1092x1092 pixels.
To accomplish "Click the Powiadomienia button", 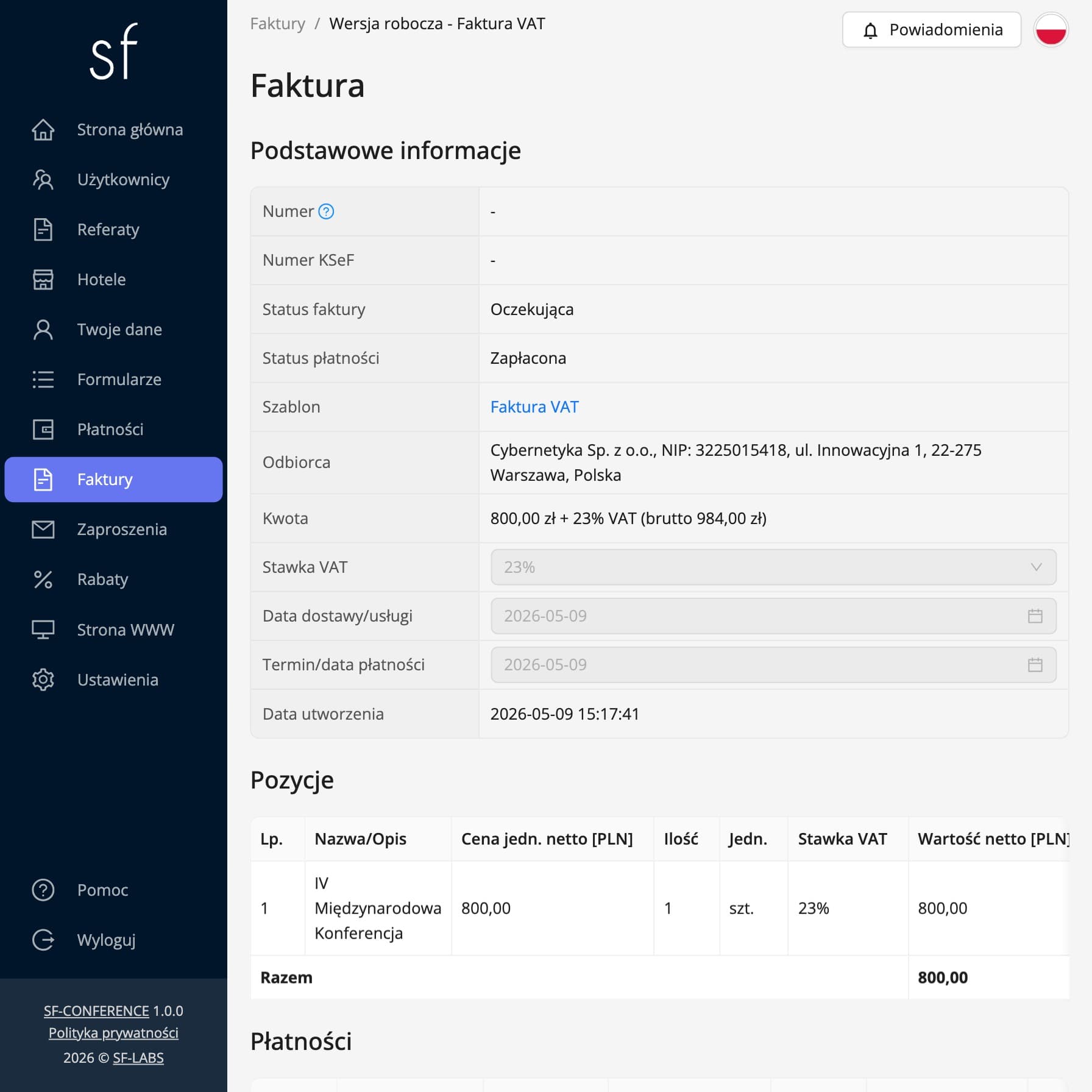I will [x=931, y=30].
